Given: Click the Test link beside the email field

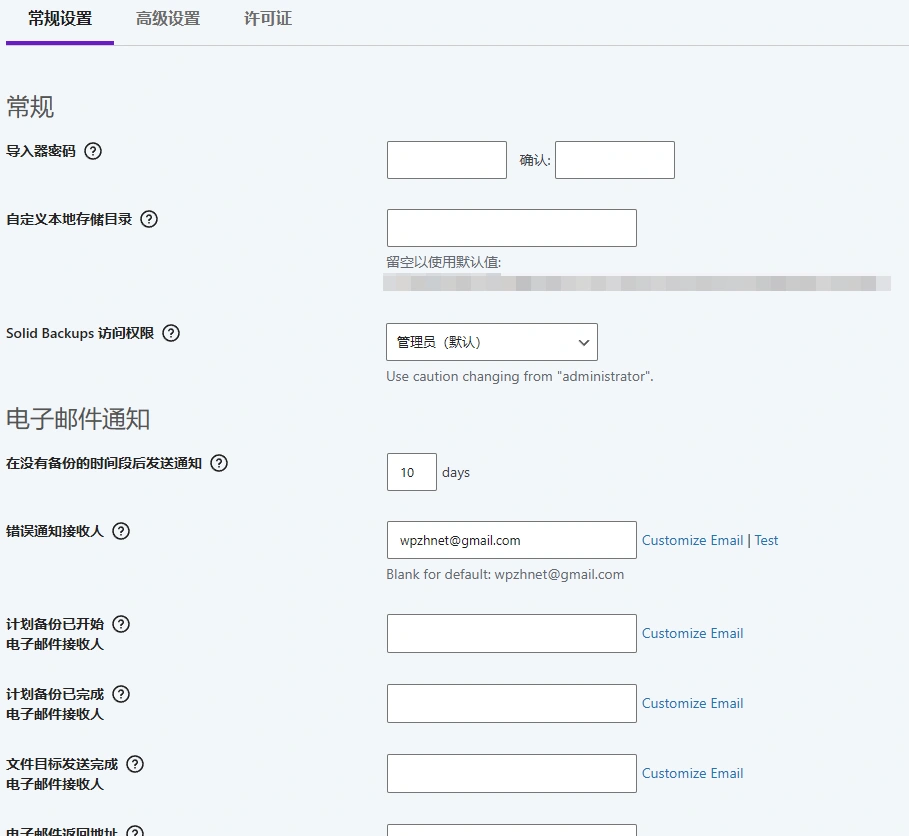Looking at the screenshot, I should [x=766, y=540].
